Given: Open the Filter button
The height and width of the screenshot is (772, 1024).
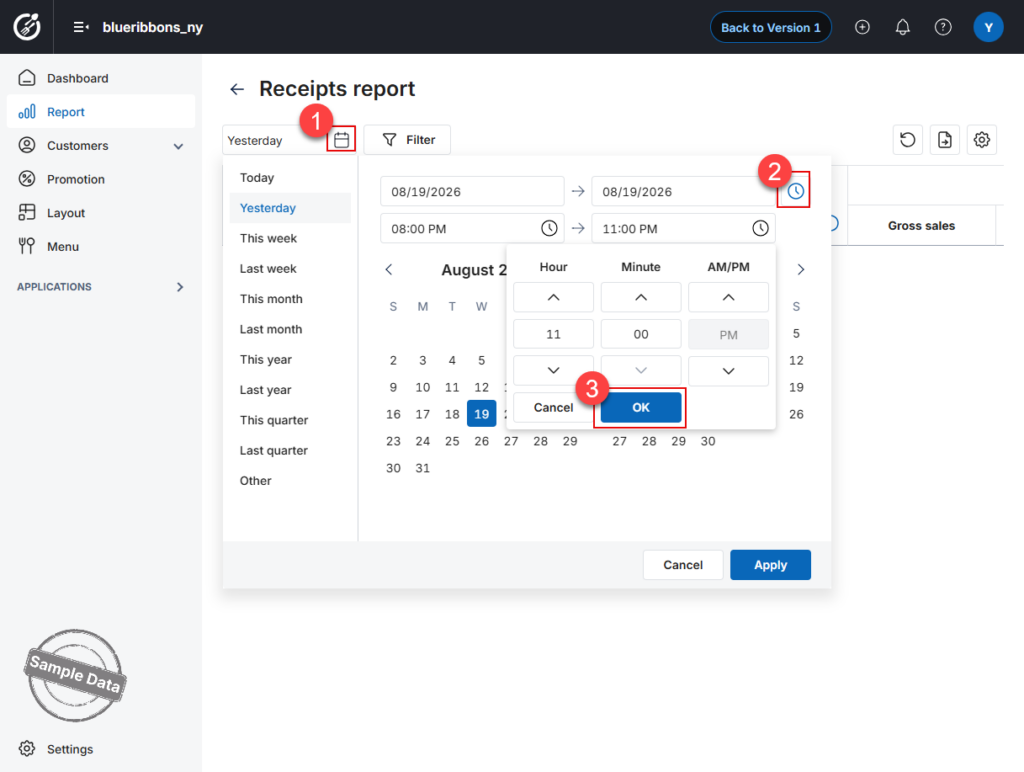Looking at the screenshot, I should [407, 140].
